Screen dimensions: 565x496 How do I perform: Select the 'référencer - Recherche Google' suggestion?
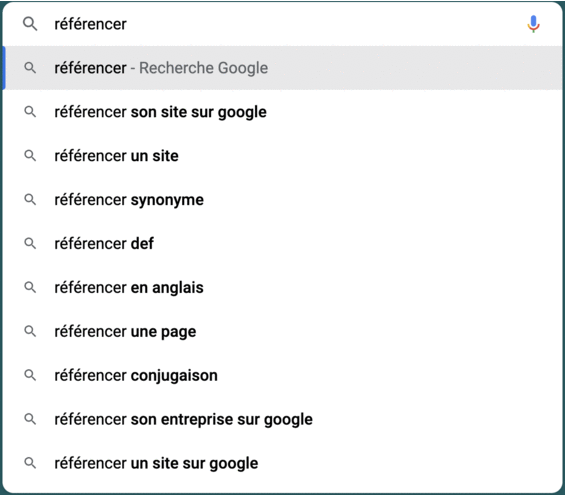click(x=282, y=68)
